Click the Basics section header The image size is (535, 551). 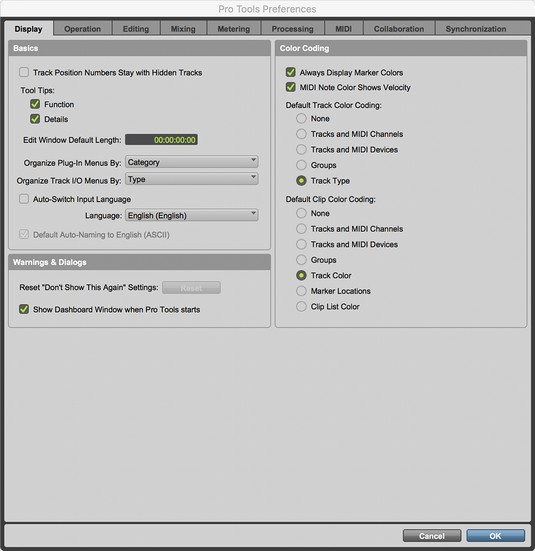tap(140, 48)
